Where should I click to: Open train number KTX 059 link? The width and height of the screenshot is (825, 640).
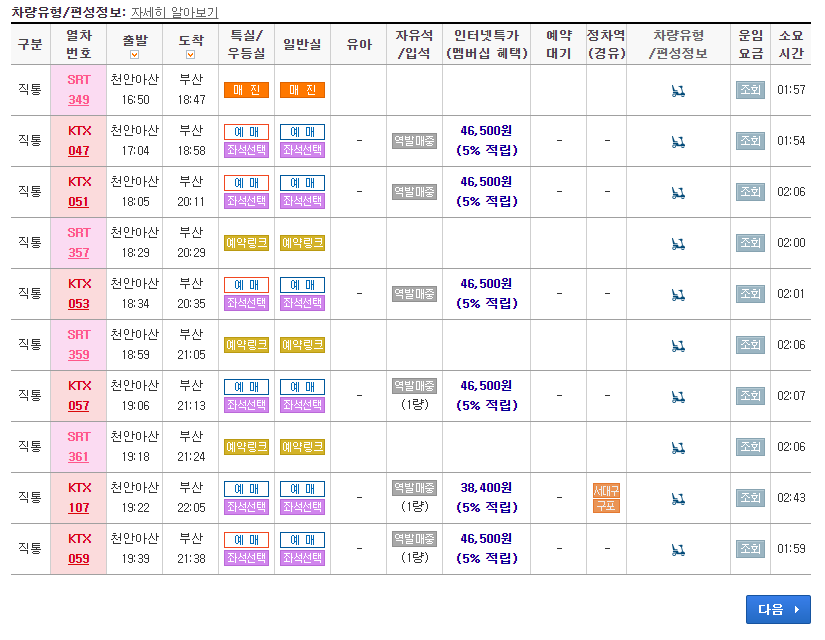click(x=78, y=559)
